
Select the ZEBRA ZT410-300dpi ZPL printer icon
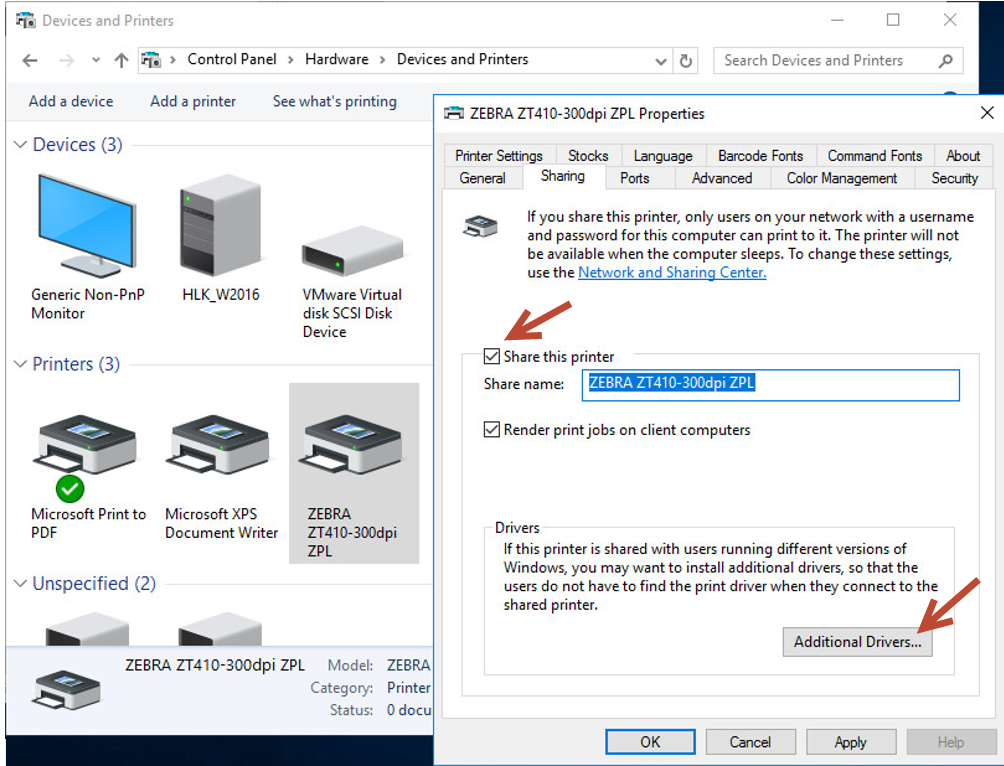pos(353,447)
